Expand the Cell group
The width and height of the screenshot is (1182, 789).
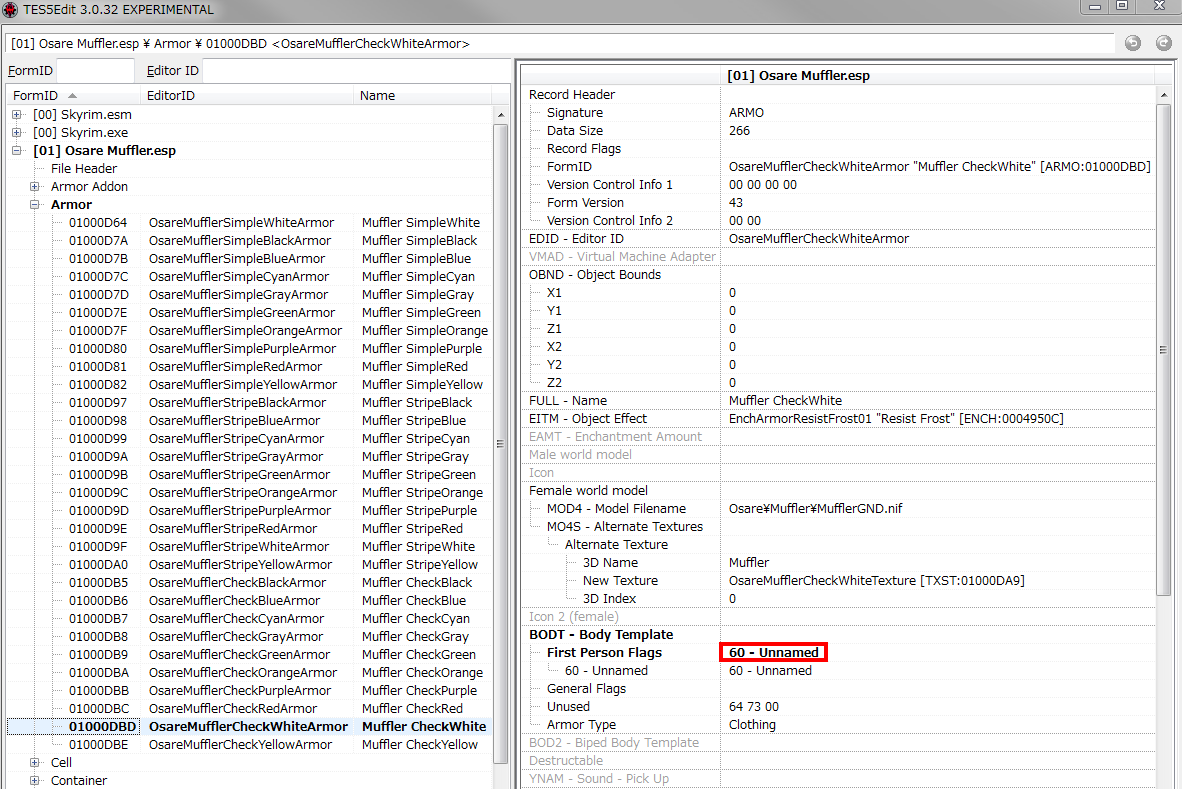(x=35, y=763)
